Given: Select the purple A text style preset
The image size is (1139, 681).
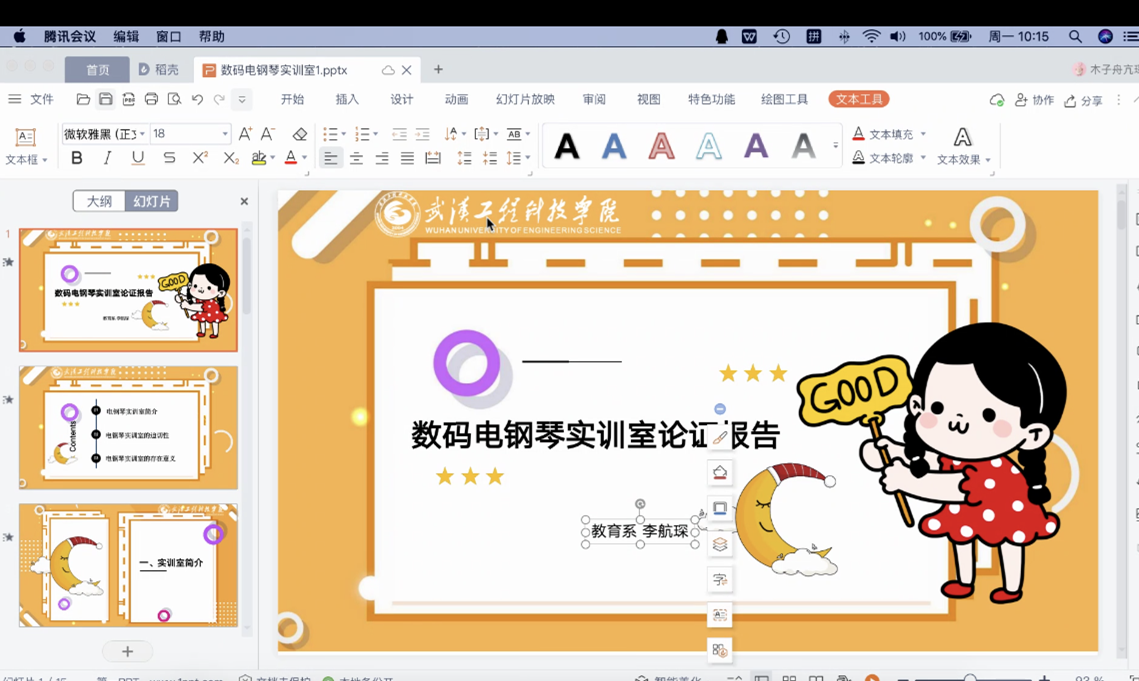Looking at the screenshot, I should pyautogui.click(x=756, y=146).
